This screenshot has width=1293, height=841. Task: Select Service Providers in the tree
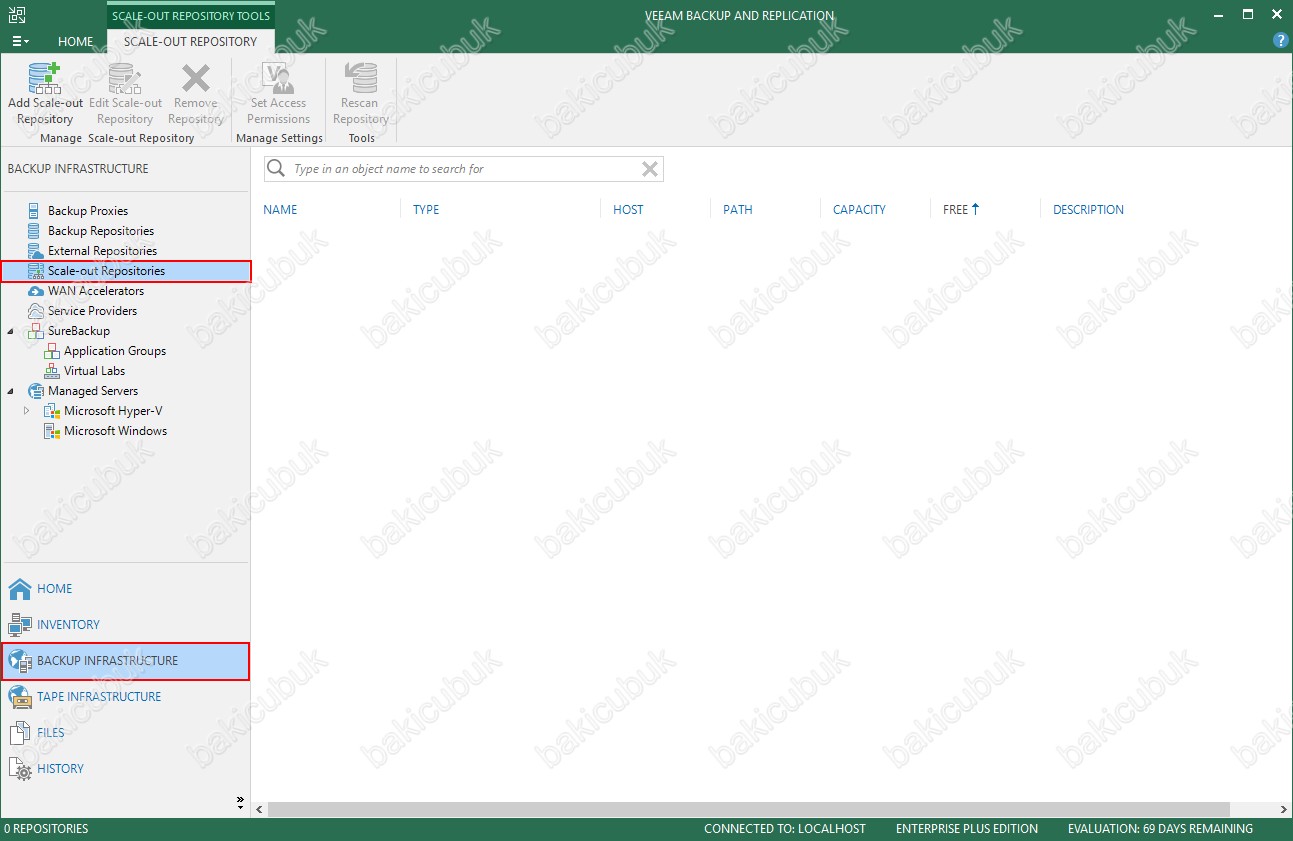[x=92, y=311]
